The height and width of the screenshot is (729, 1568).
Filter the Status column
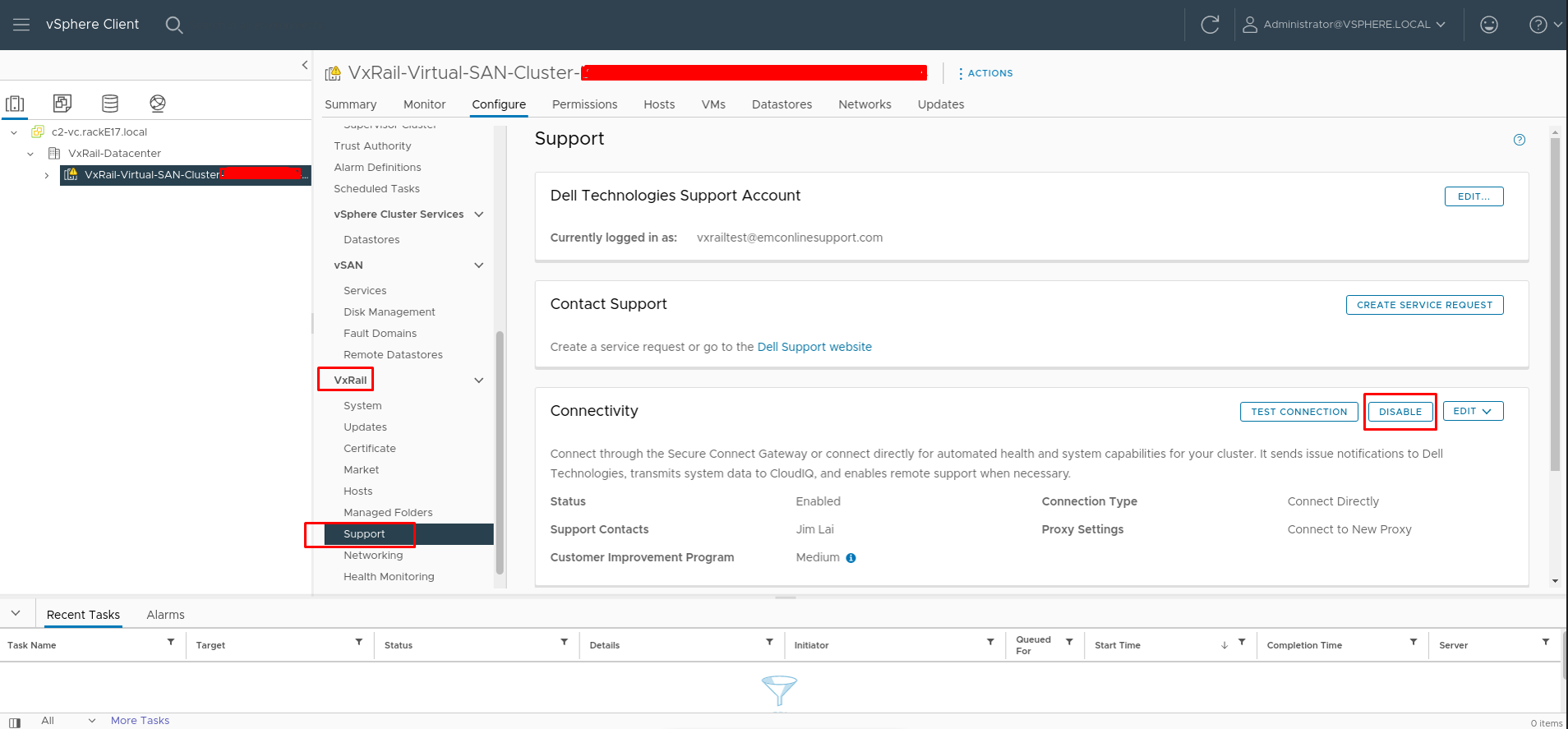565,642
